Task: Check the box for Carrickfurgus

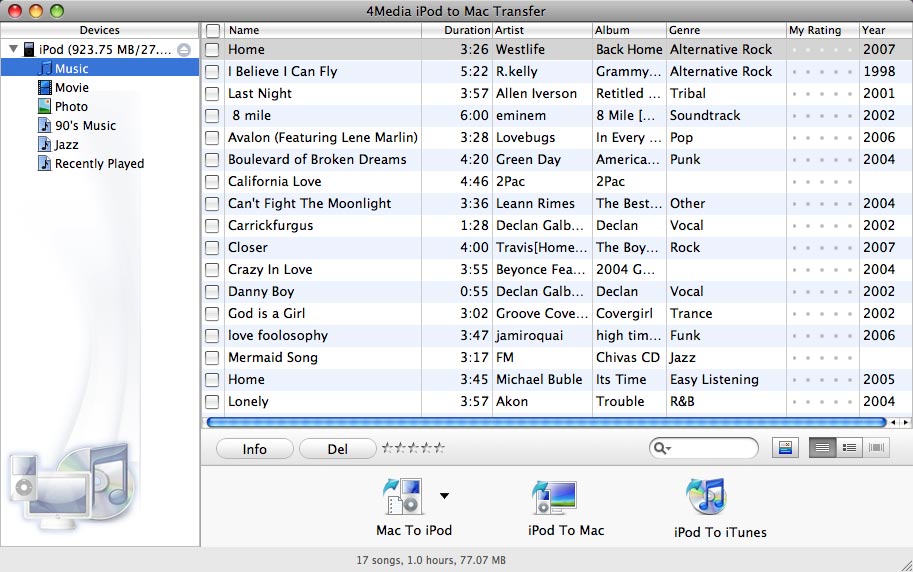Action: 213,225
